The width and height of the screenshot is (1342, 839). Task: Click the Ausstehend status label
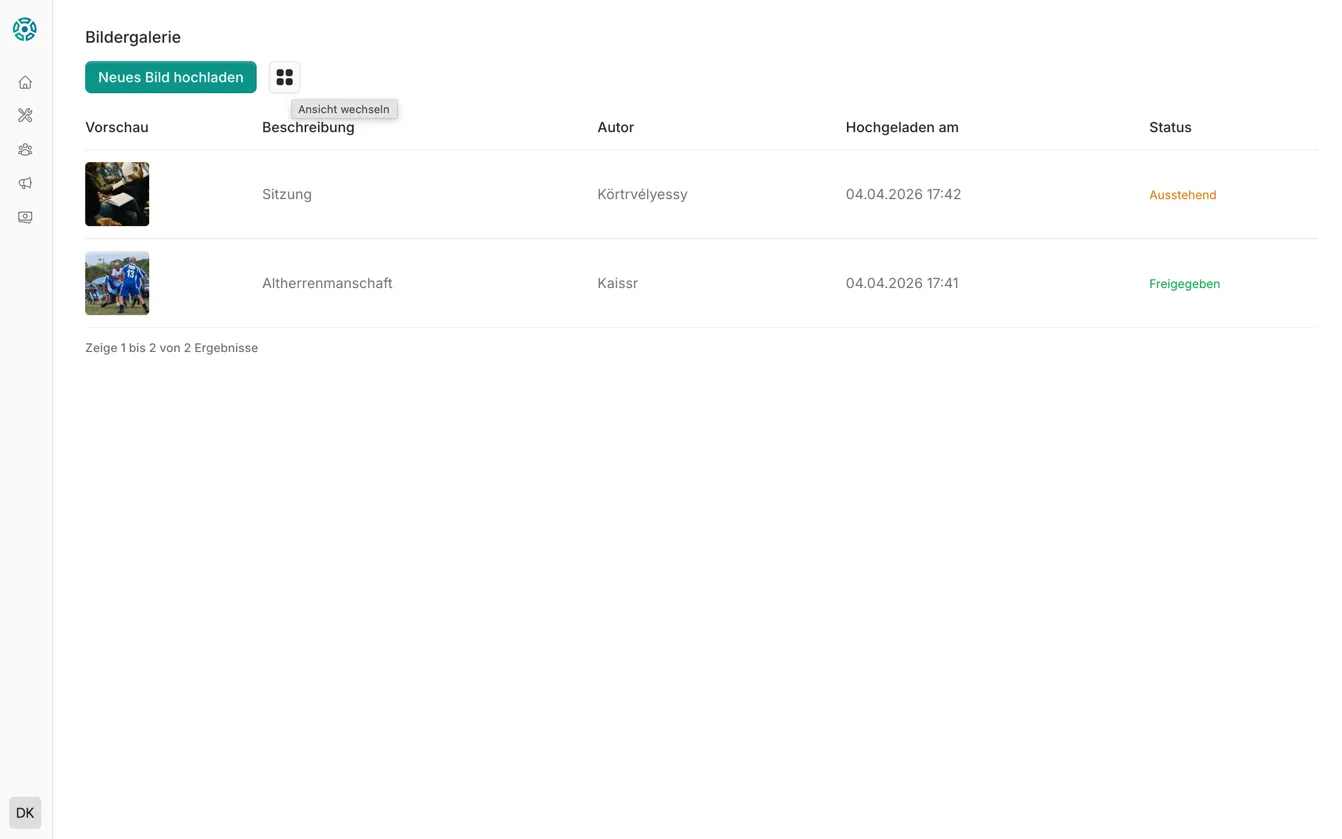[1182, 195]
